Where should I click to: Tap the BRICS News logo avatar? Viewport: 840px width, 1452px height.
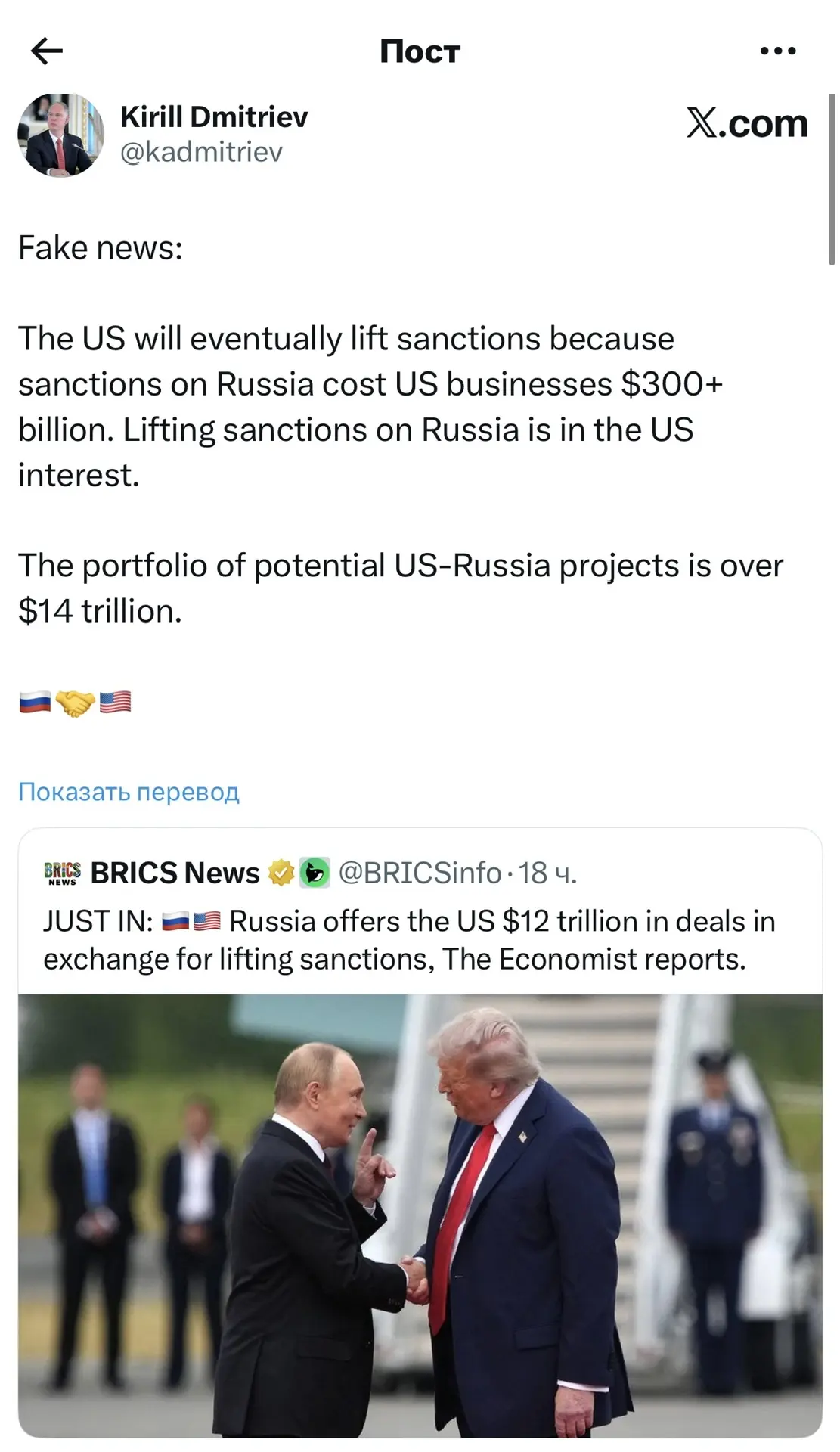(62, 873)
